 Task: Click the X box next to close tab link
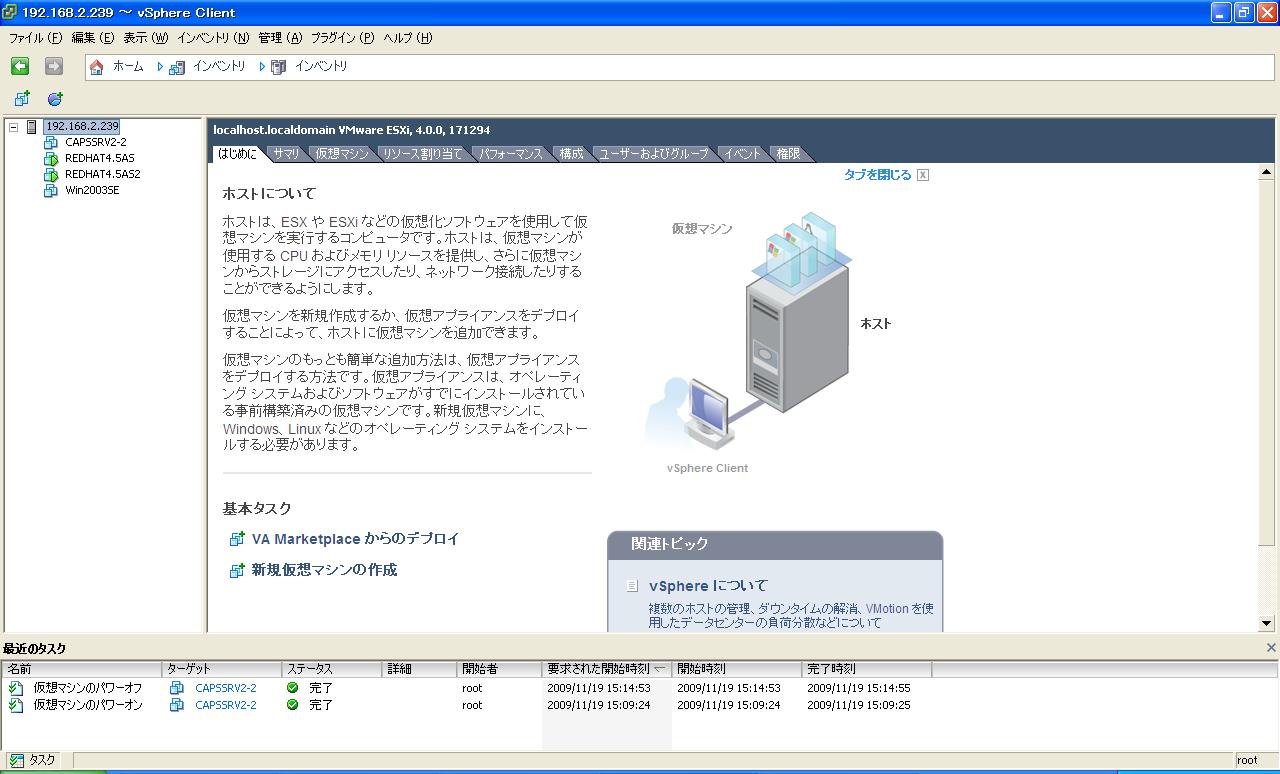pos(923,175)
